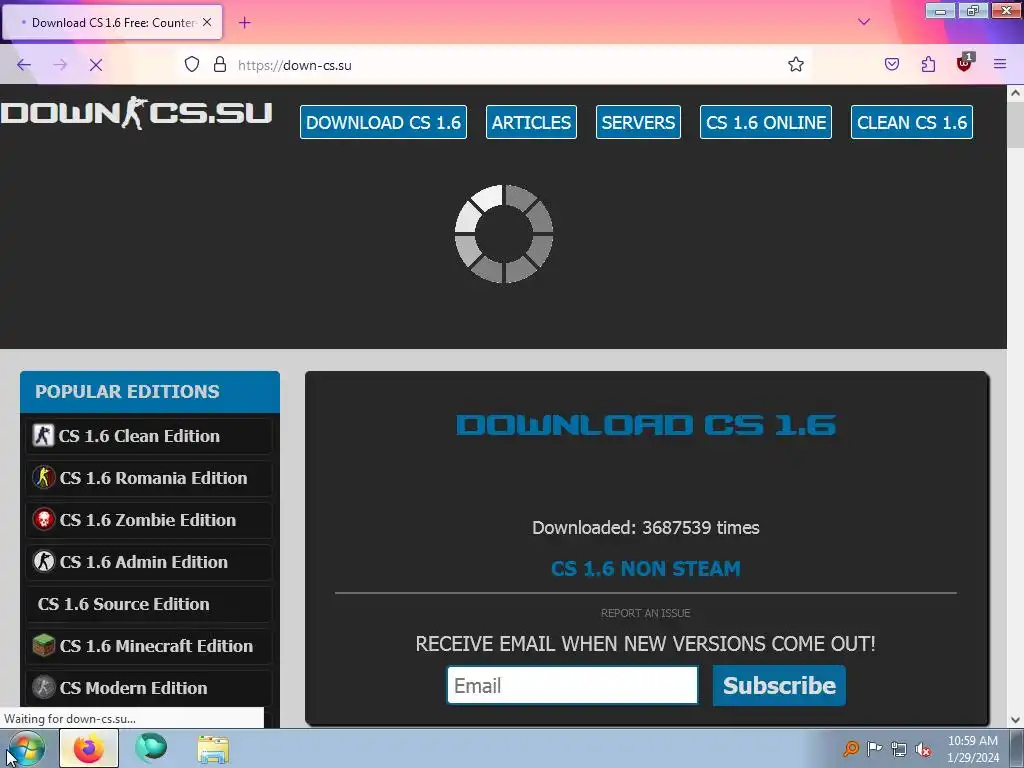Open CS 1.6 Minecraft Edition link

[x=150, y=646]
